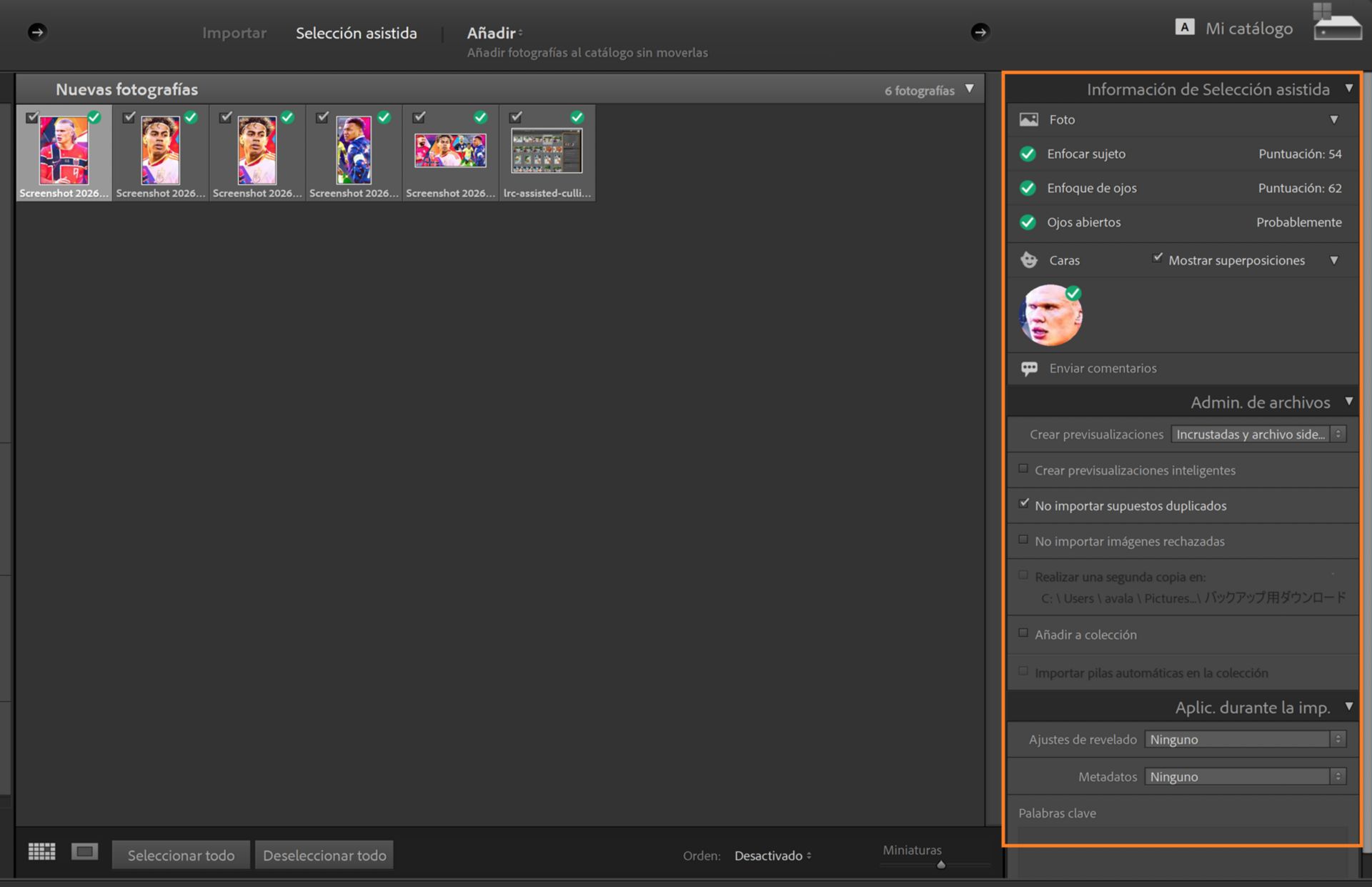
Task: Uncheck the second Screenshot thumbnail checkbox
Action: point(129,117)
